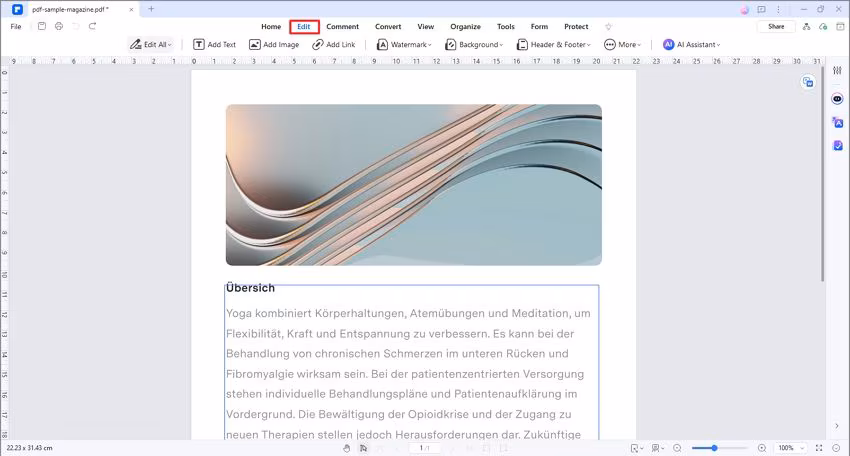Click the panel layout icon at far right
Screen dimensions: 850x456
click(x=840, y=27)
